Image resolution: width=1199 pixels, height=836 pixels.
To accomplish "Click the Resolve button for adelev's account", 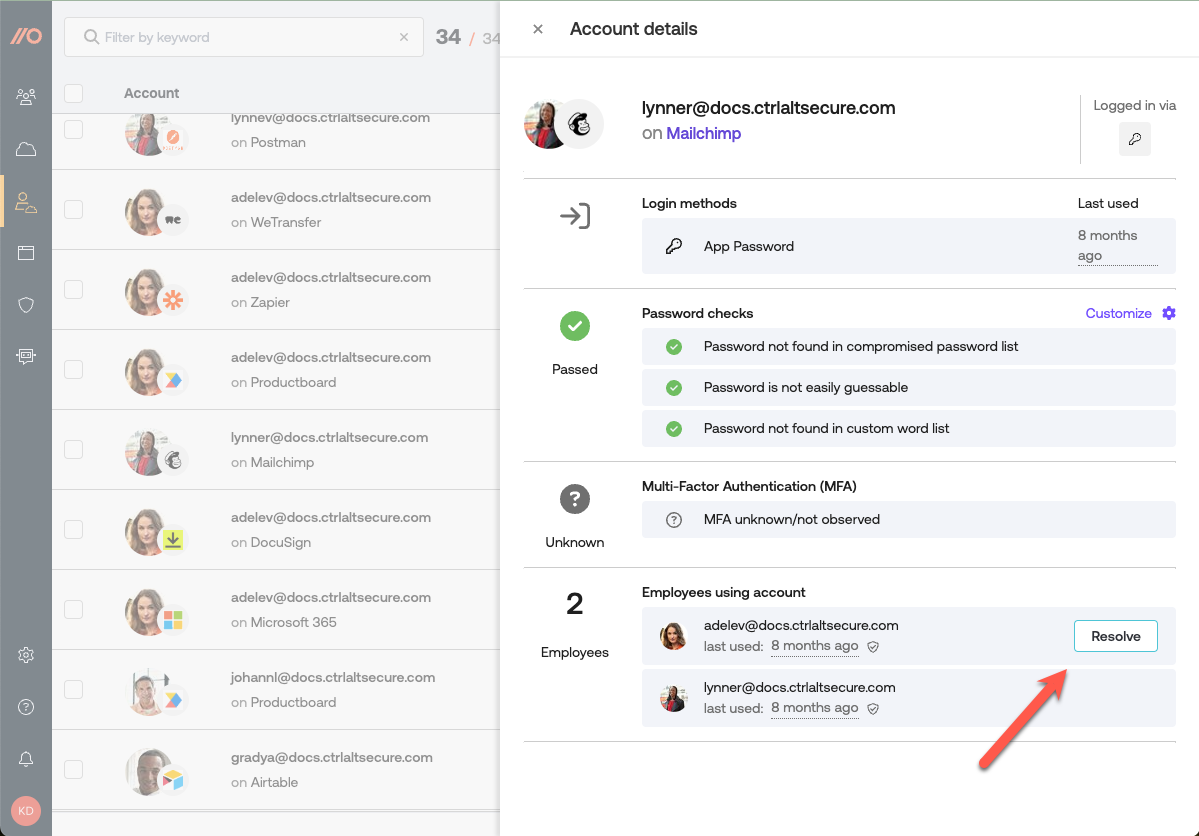I will click(x=1115, y=636).
